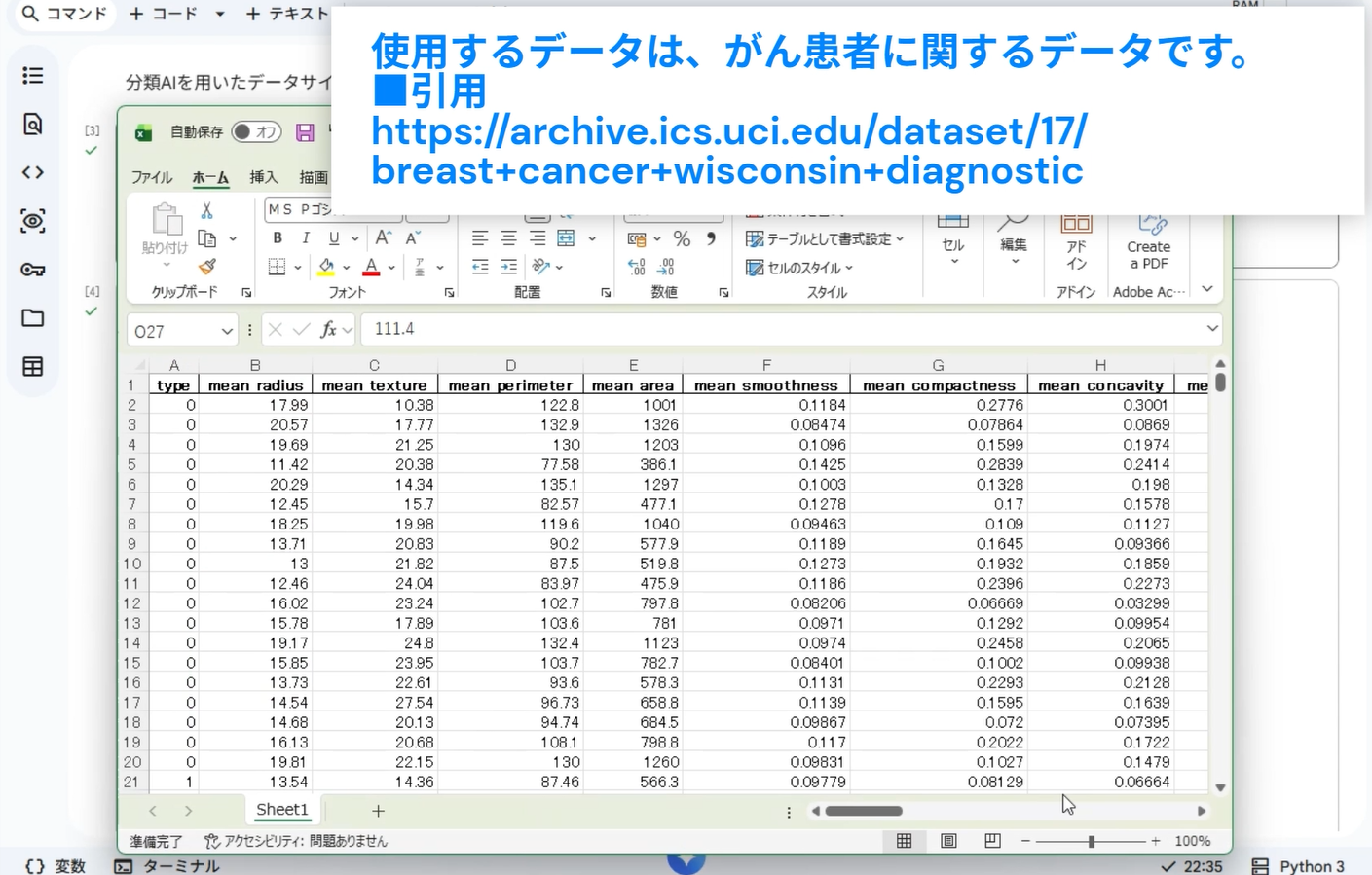The image size is (1372, 875).
Task: Click the Cut scissors icon
Action: [x=206, y=210]
